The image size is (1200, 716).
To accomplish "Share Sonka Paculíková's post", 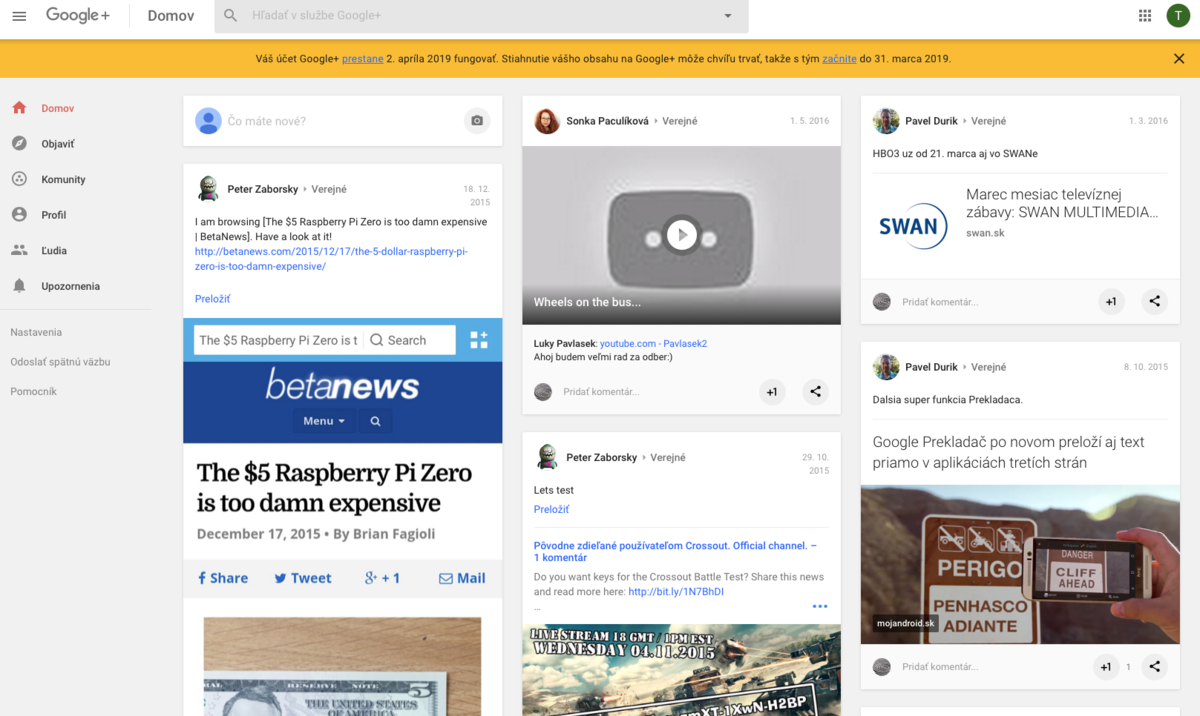I will pyautogui.click(x=815, y=392).
